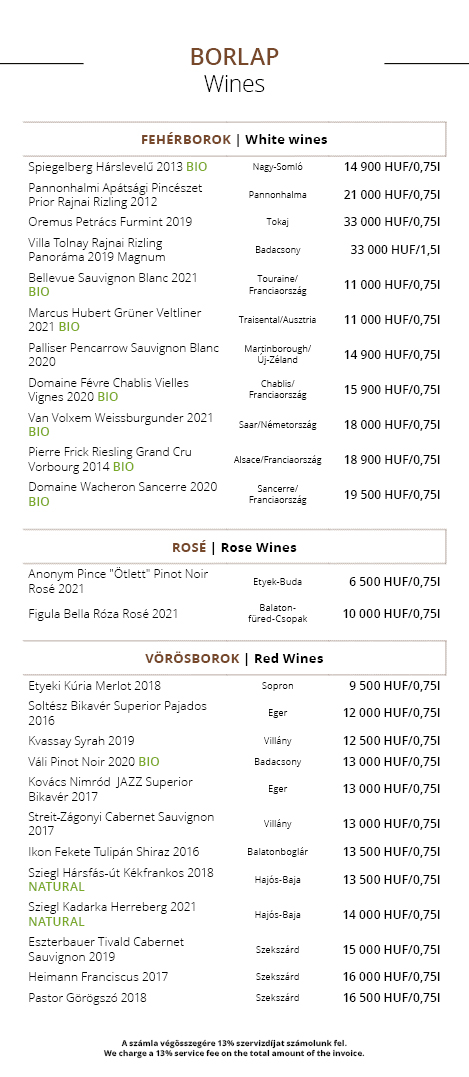Image resolution: width=469 pixels, height=1077 pixels.
Task: Select Ikon Fekete Tulipán Shiraz 2016
Action: (114, 852)
